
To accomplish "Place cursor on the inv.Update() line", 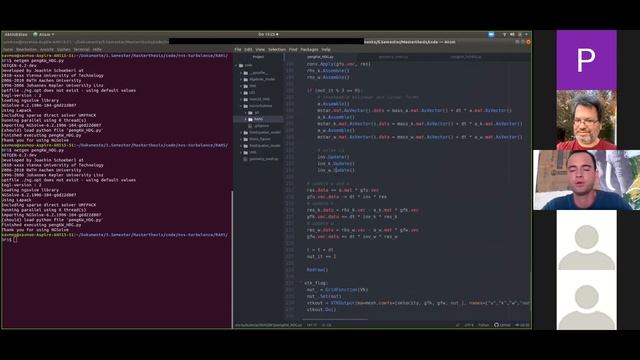I will click(x=333, y=157).
